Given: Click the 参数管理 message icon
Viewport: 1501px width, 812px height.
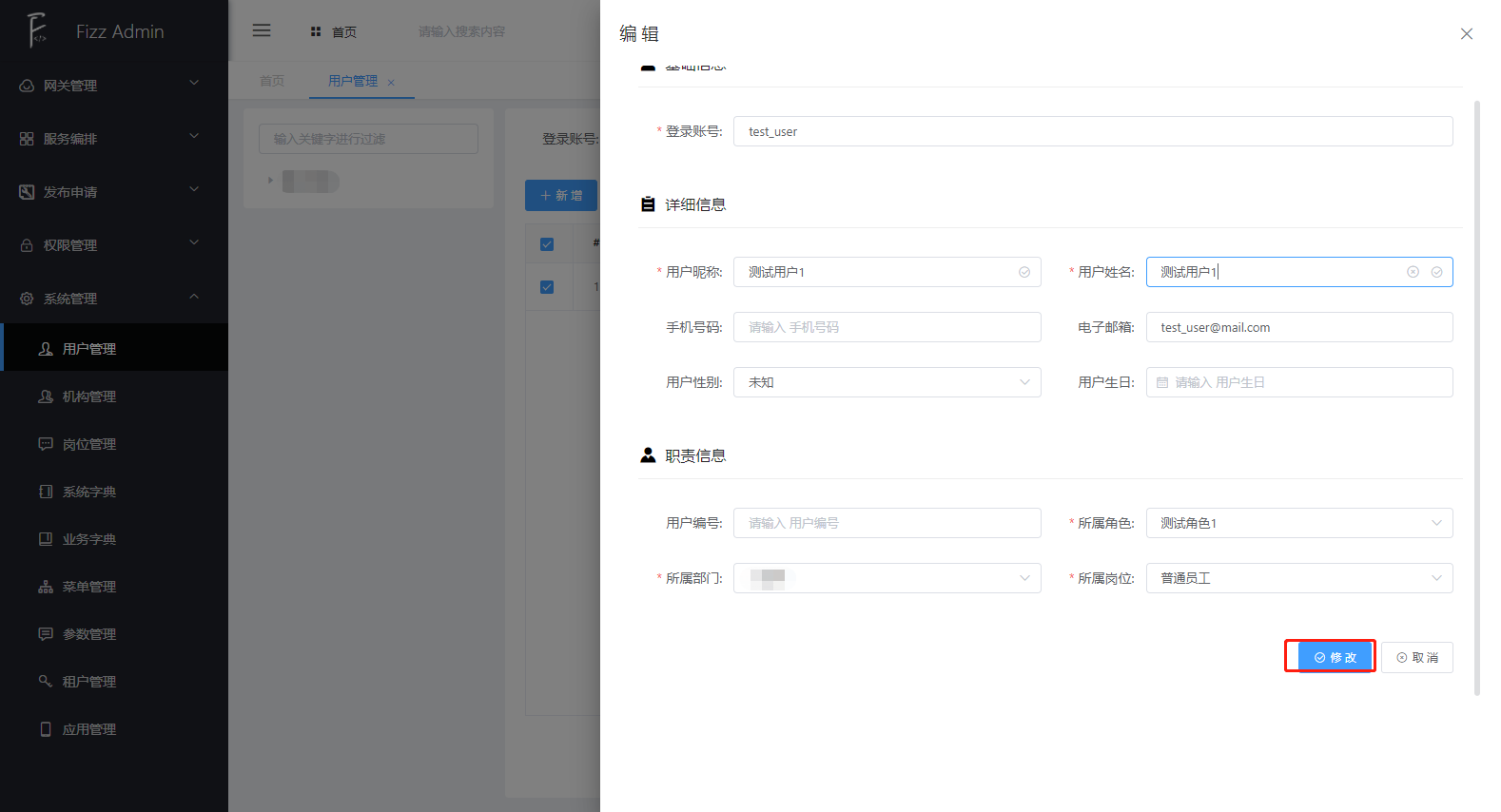Looking at the screenshot, I should [x=46, y=634].
